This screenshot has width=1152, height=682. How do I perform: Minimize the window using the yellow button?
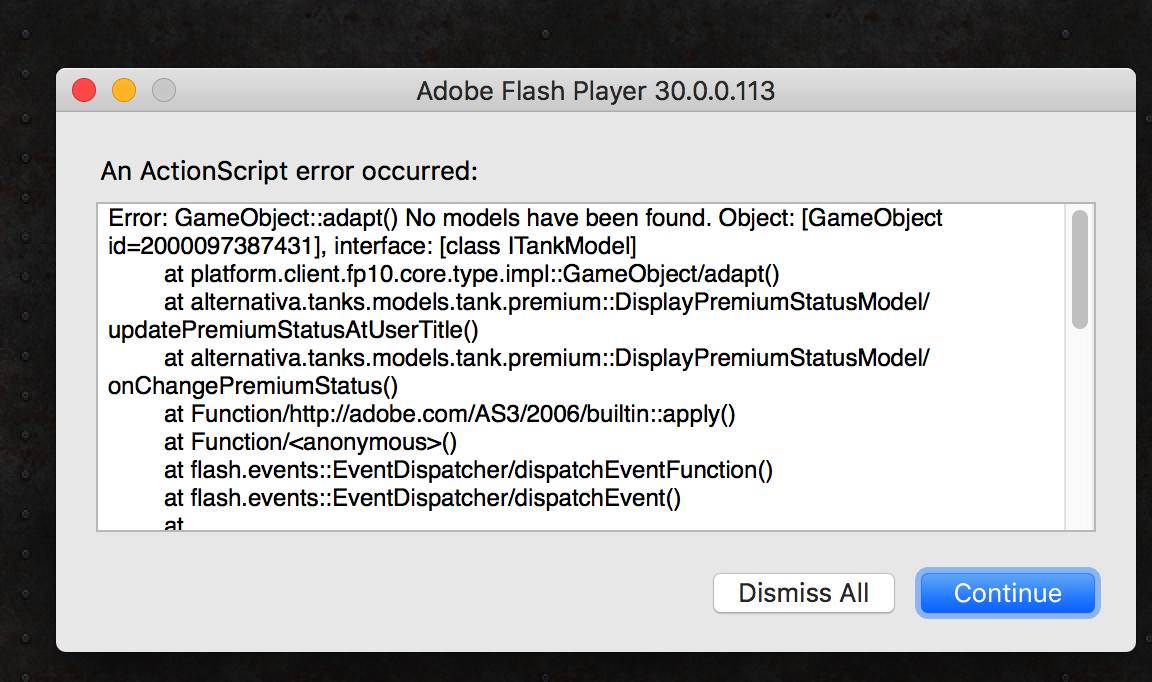coord(124,91)
